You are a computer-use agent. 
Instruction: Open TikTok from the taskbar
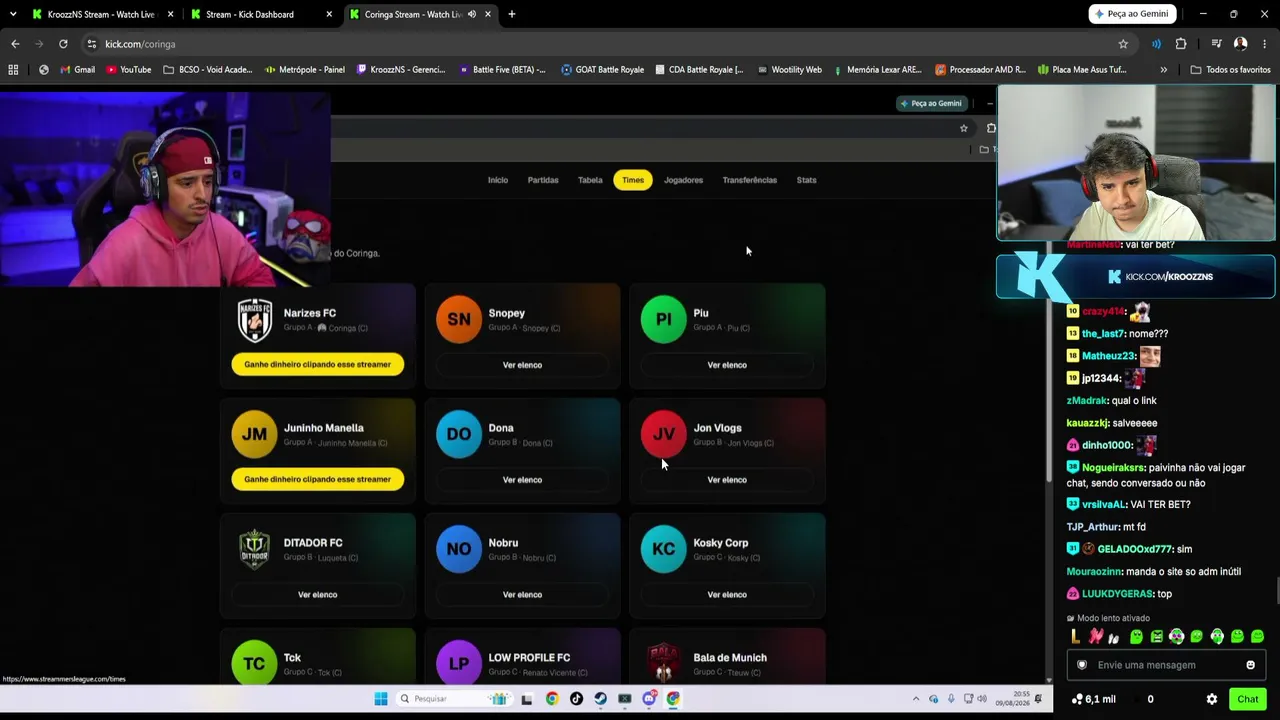point(576,699)
